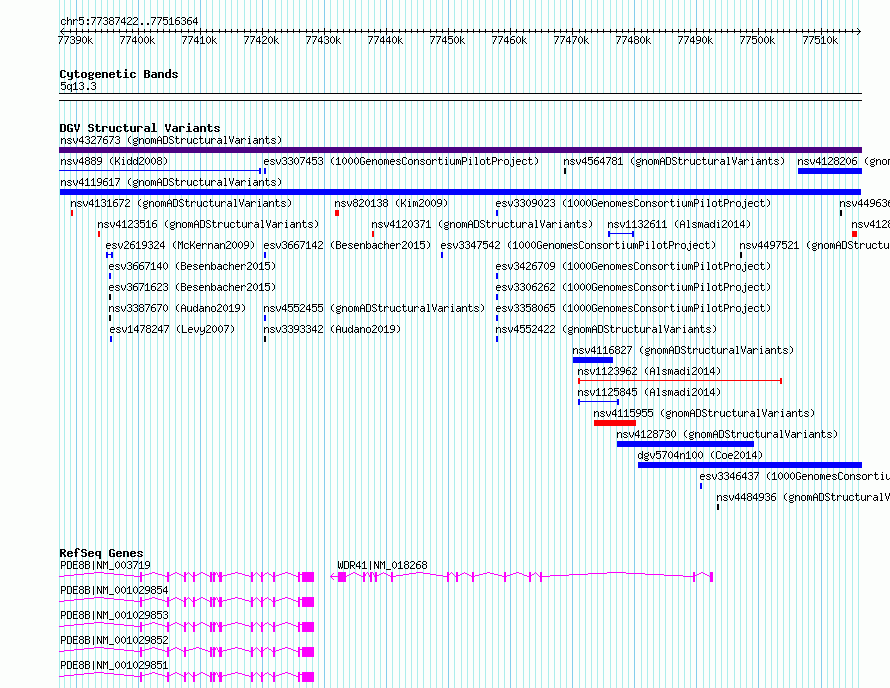
Task: Click the Cytogenetic Bands track title
Action: pos(119,74)
